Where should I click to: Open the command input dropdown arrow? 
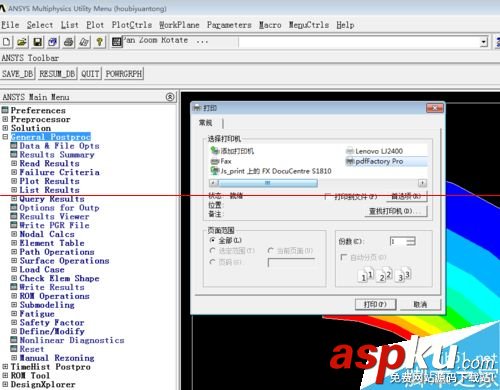pos(484,42)
